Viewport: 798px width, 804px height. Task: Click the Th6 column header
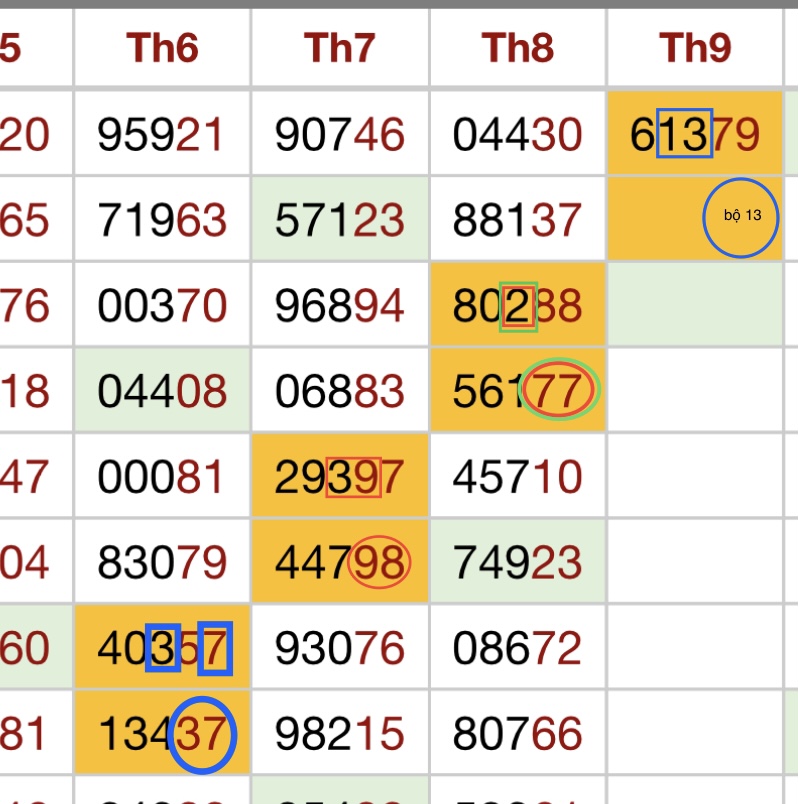point(162,48)
